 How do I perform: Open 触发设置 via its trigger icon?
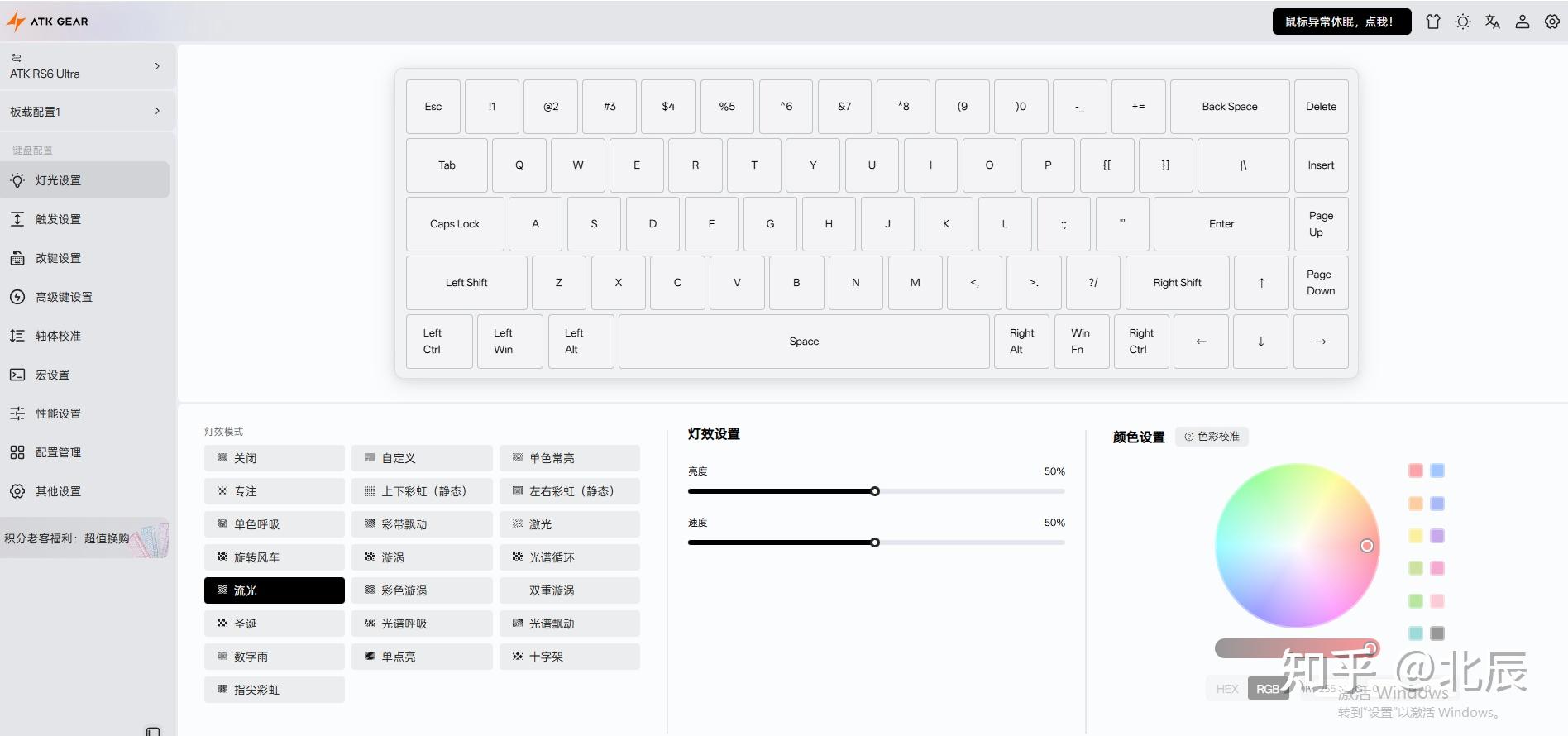point(17,219)
